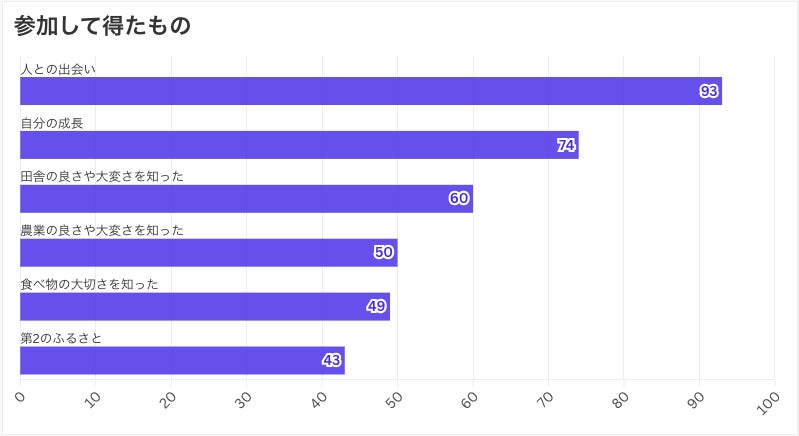This screenshot has height=436, width=799.
Task: Click the 食べ物の大切さを知った label text
Action: pos(89,285)
